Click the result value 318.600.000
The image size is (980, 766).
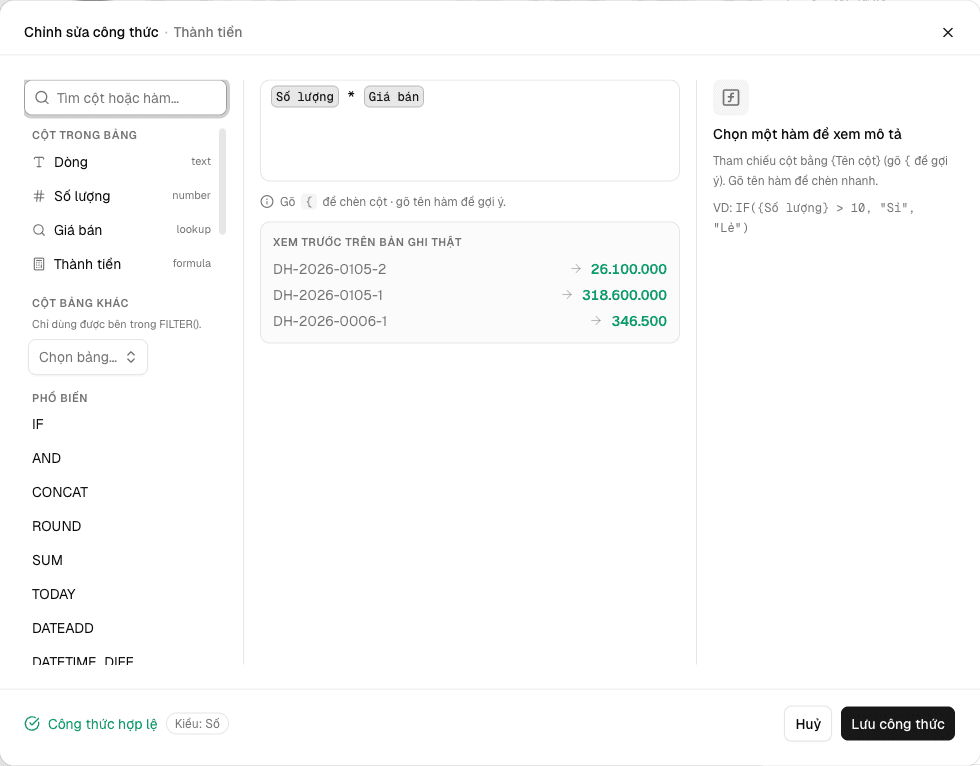pos(624,295)
